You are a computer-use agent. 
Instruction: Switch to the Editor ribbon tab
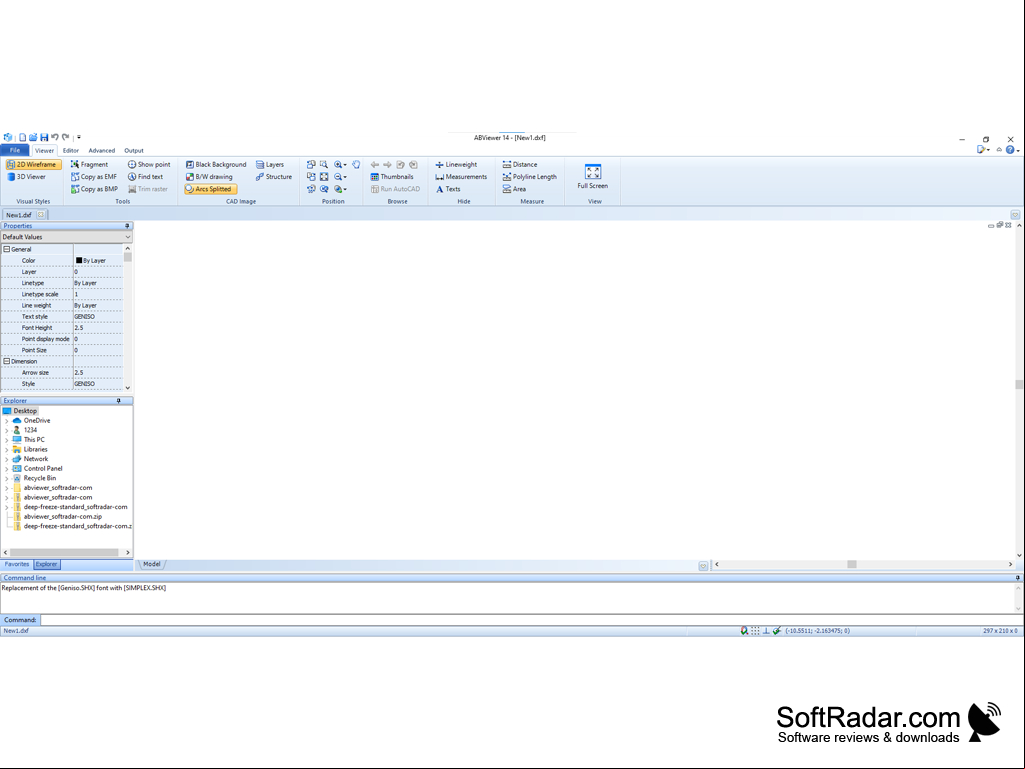[x=71, y=150]
